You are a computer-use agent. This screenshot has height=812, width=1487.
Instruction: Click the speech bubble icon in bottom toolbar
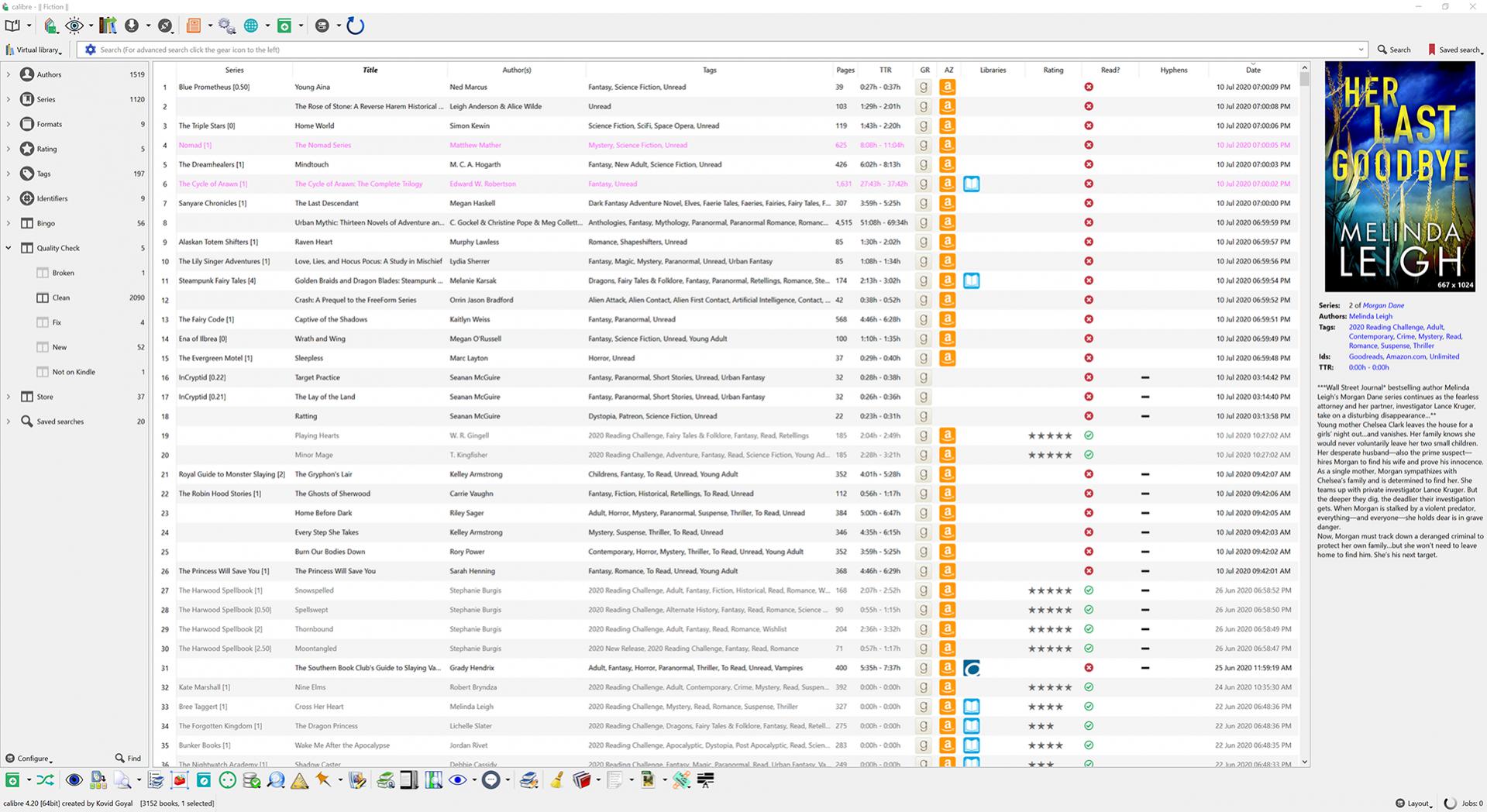pyautogui.click(x=491, y=780)
